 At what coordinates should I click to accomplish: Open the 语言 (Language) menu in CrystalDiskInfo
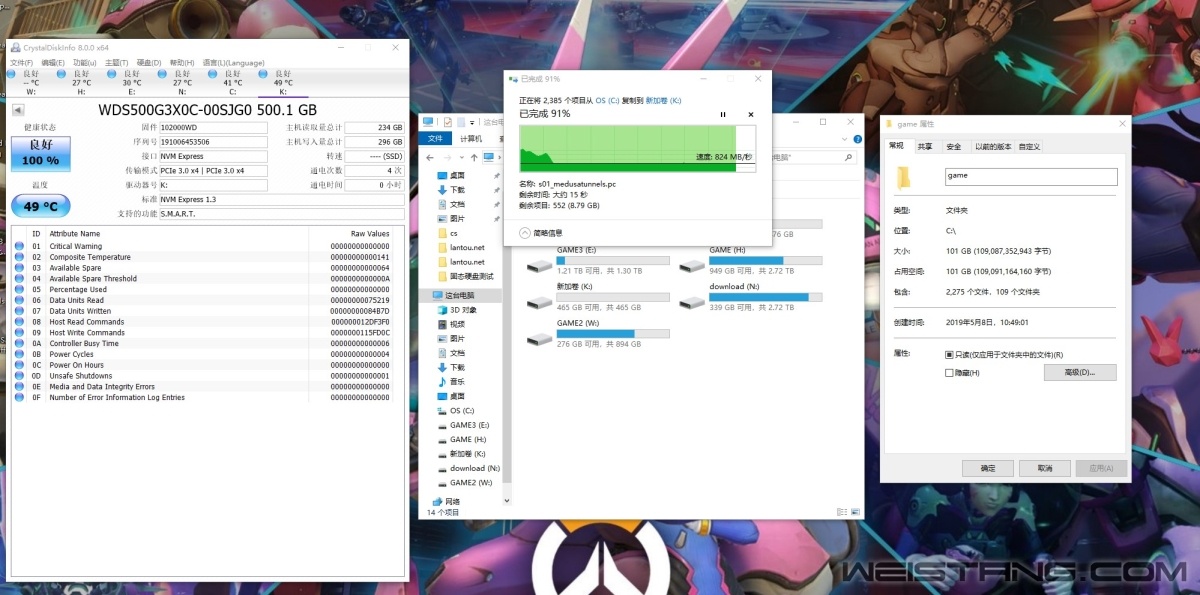(234, 63)
